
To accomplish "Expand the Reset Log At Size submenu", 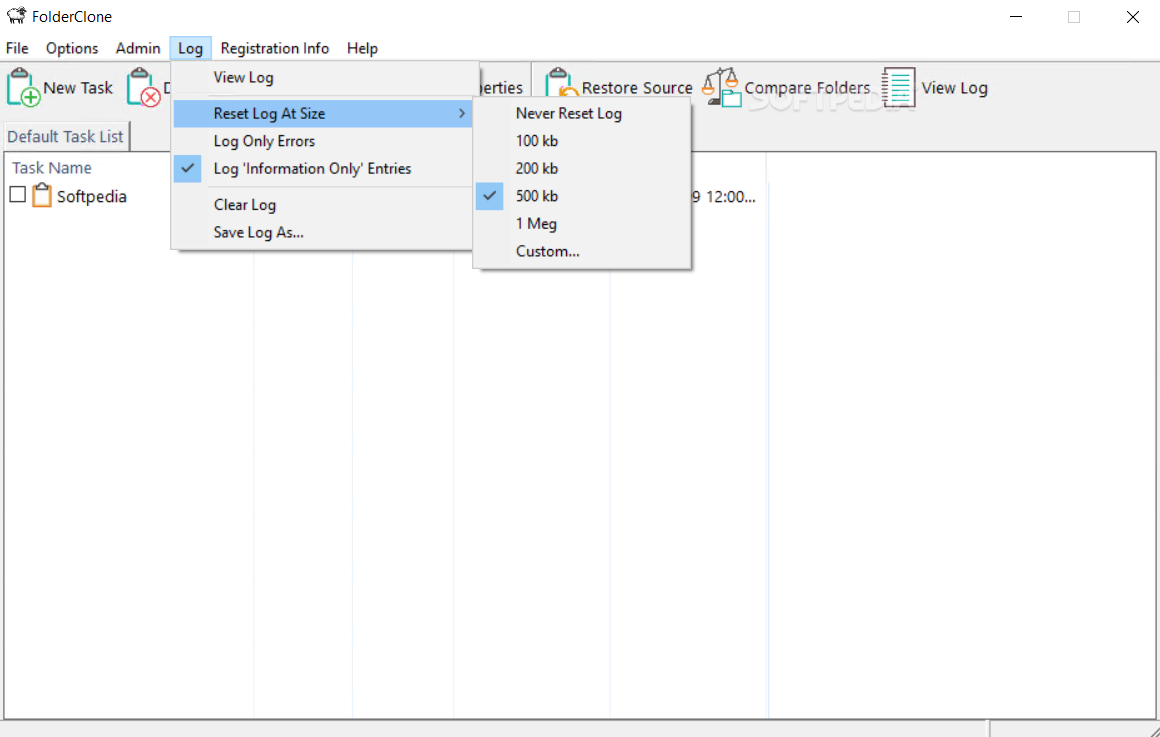I will click(323, 114).
